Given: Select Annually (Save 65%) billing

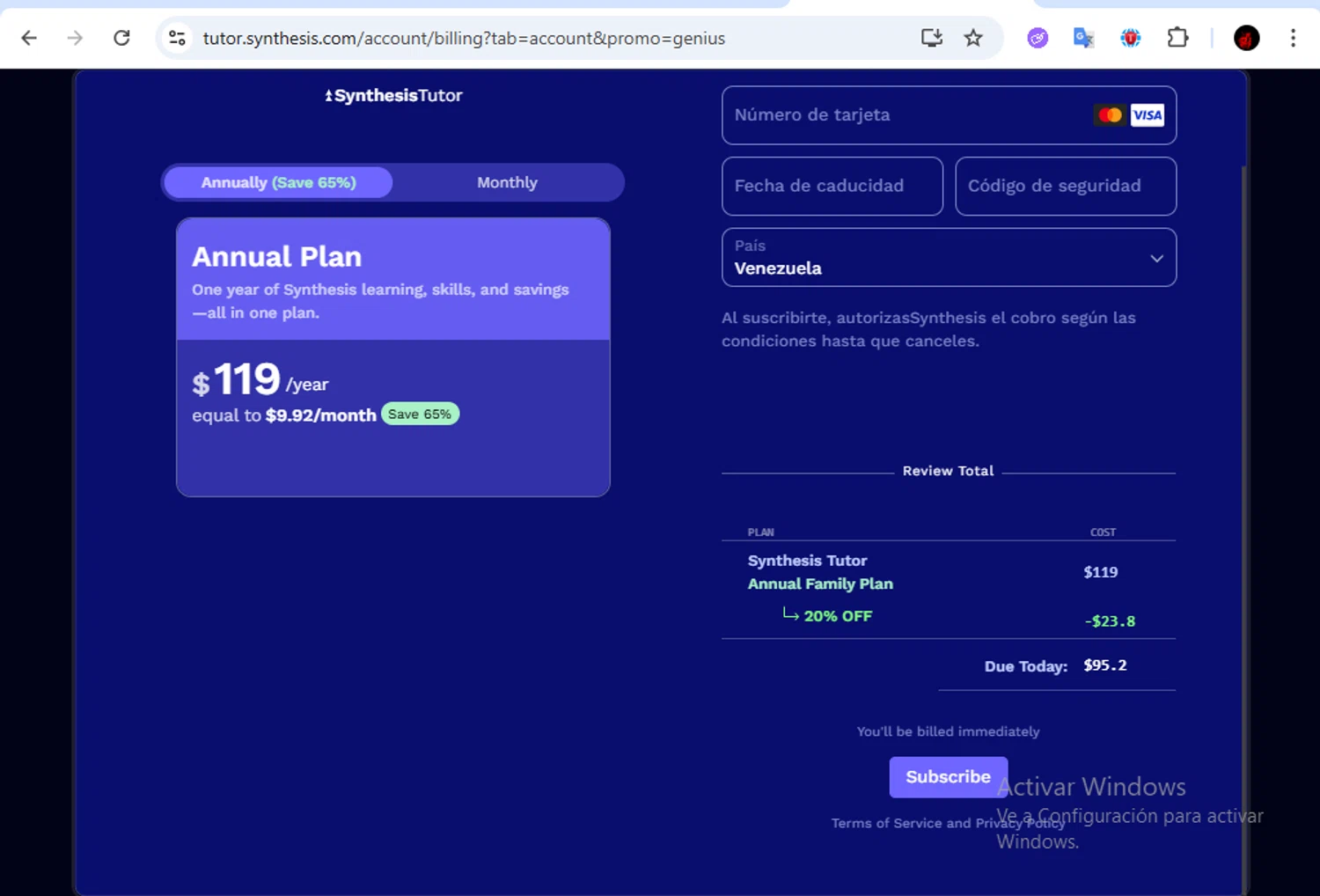Looking at the screenshot, I should [278, 182].
